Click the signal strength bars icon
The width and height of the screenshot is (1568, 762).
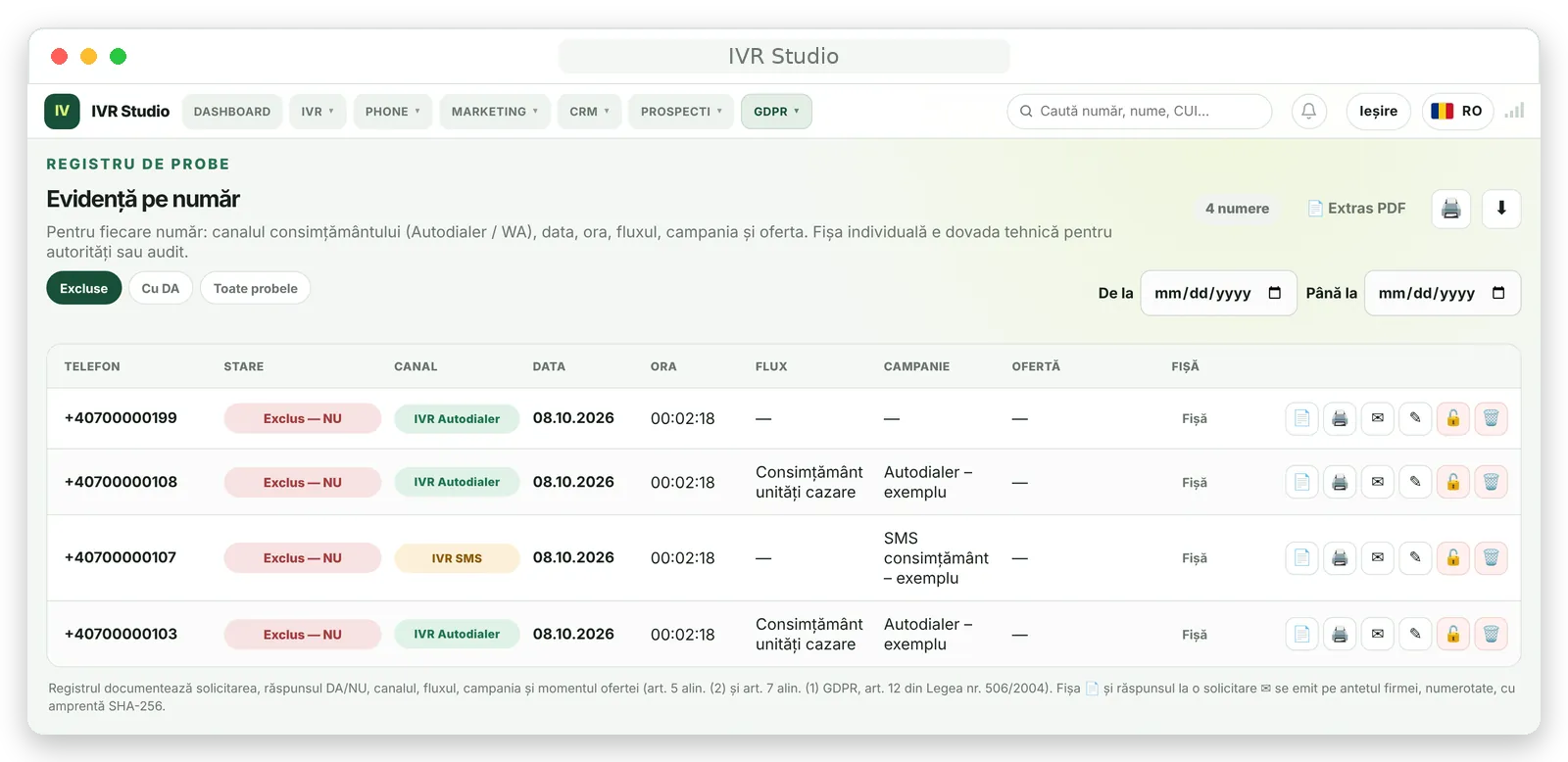point(1514,111)
